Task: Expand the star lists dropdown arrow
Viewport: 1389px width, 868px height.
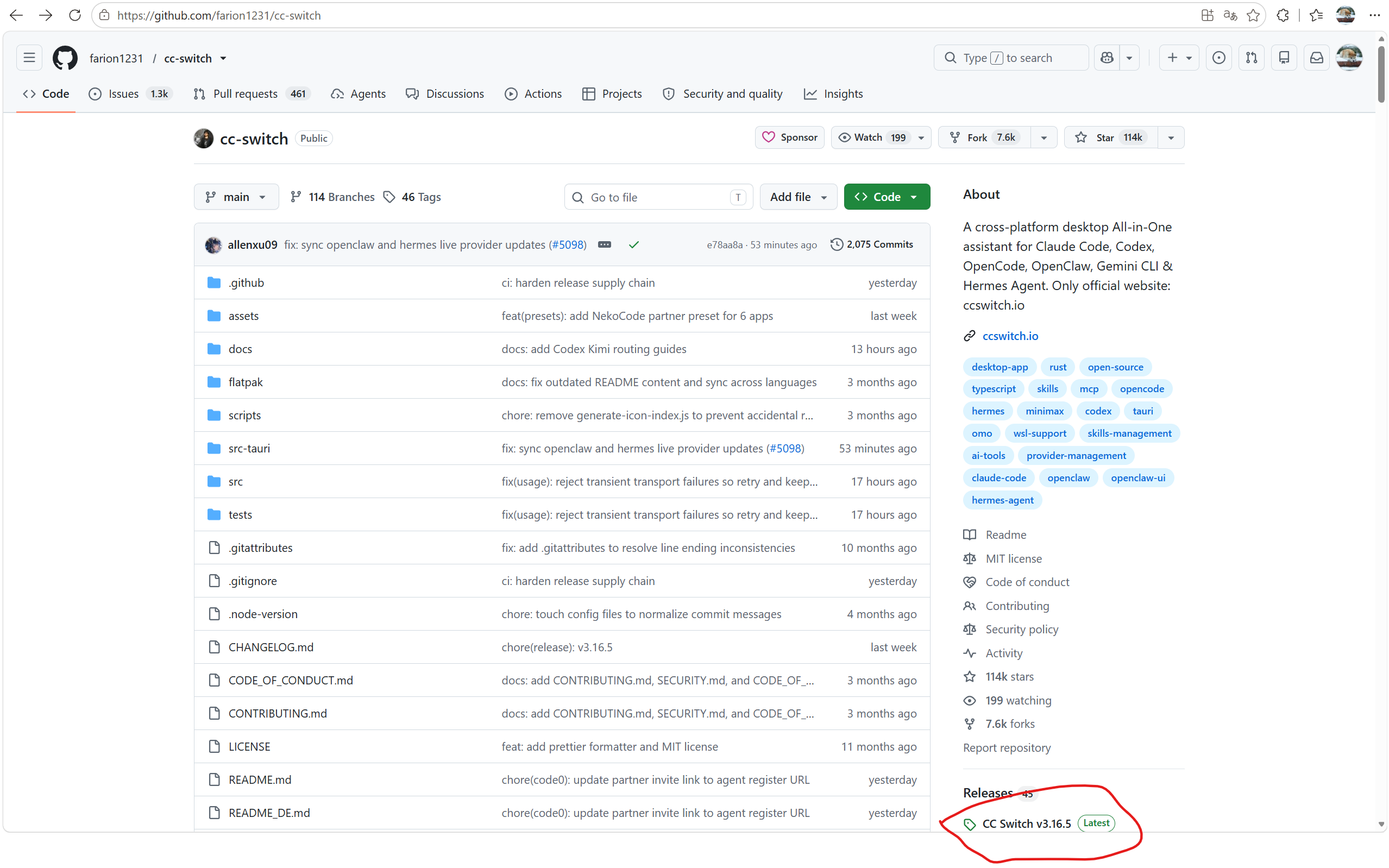Action: point(1171,137)
